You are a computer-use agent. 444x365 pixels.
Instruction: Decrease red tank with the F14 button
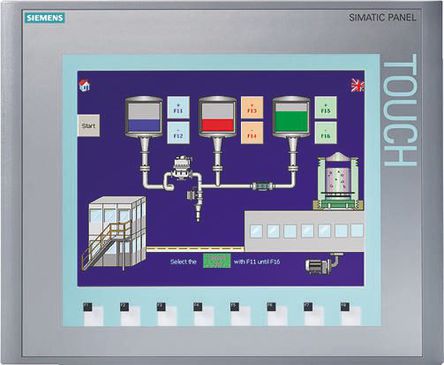pyautogui.click(x=252, y=133)
